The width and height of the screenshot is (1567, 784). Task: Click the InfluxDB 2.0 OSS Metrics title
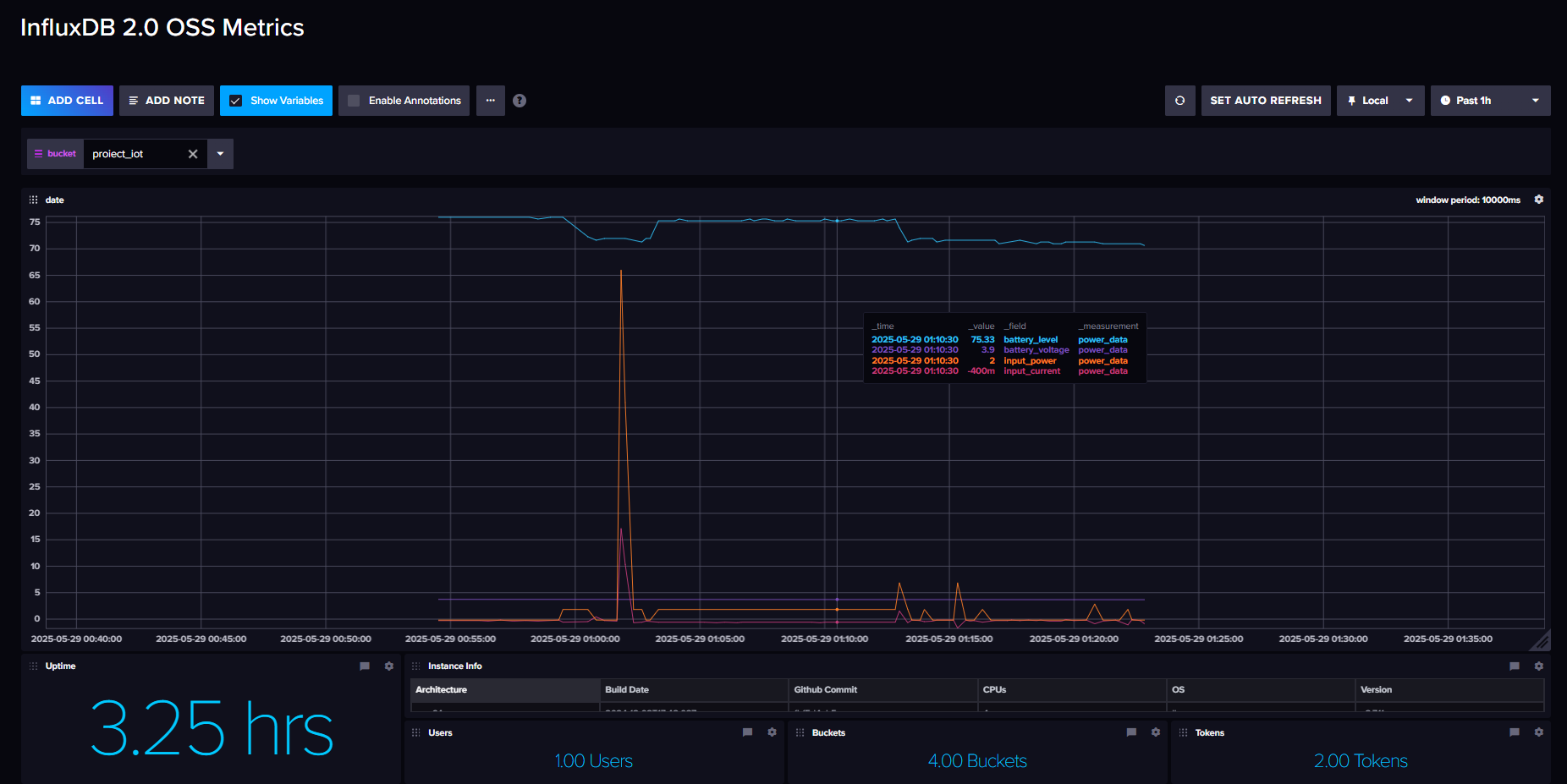pyautogui.click(x=162, y=28)
